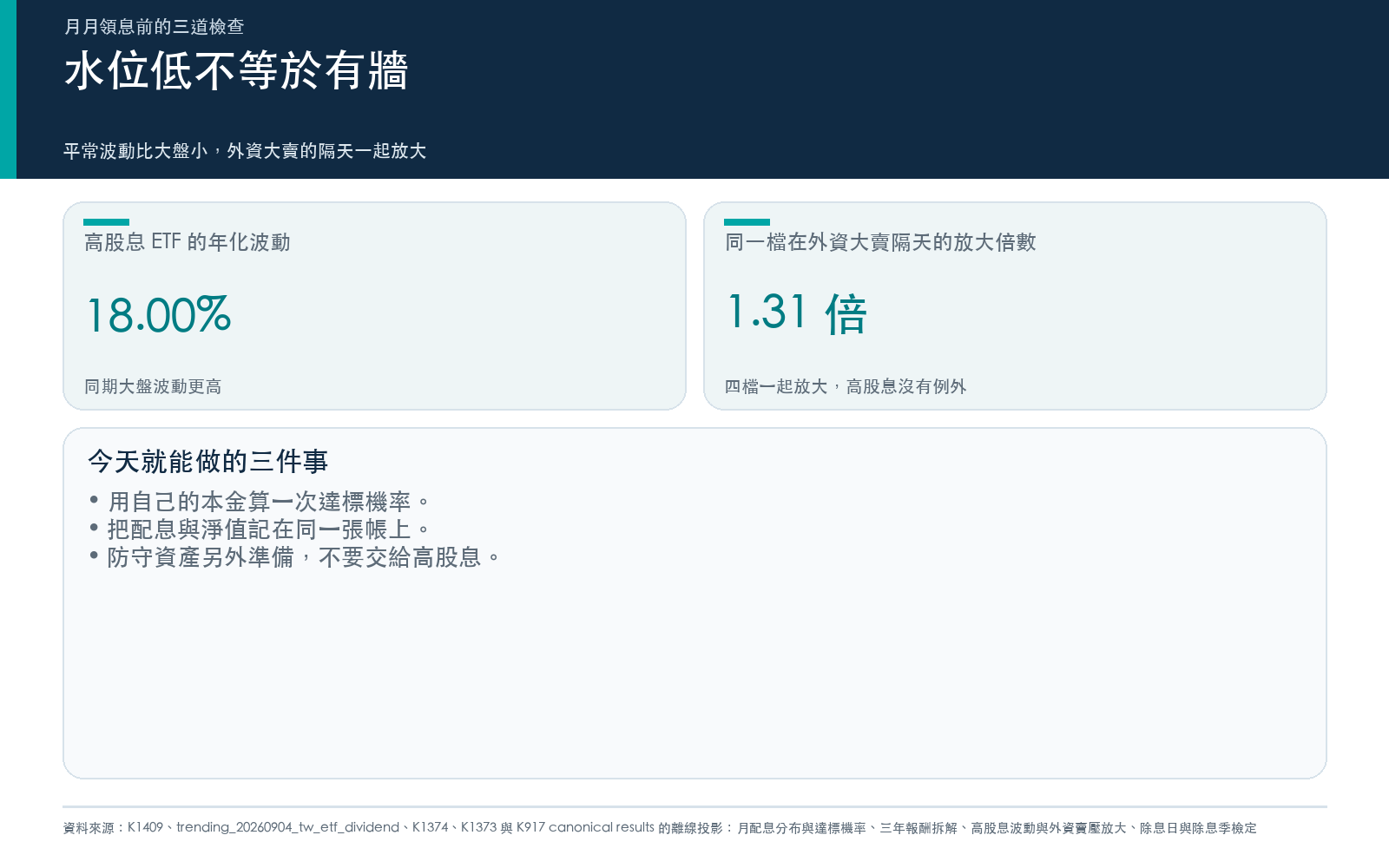Image resolution: width=1389 pixels, height=868 pixels.
Task: Click the slide title 水位低不等於有牆
Action: click(x=236, y=70)
